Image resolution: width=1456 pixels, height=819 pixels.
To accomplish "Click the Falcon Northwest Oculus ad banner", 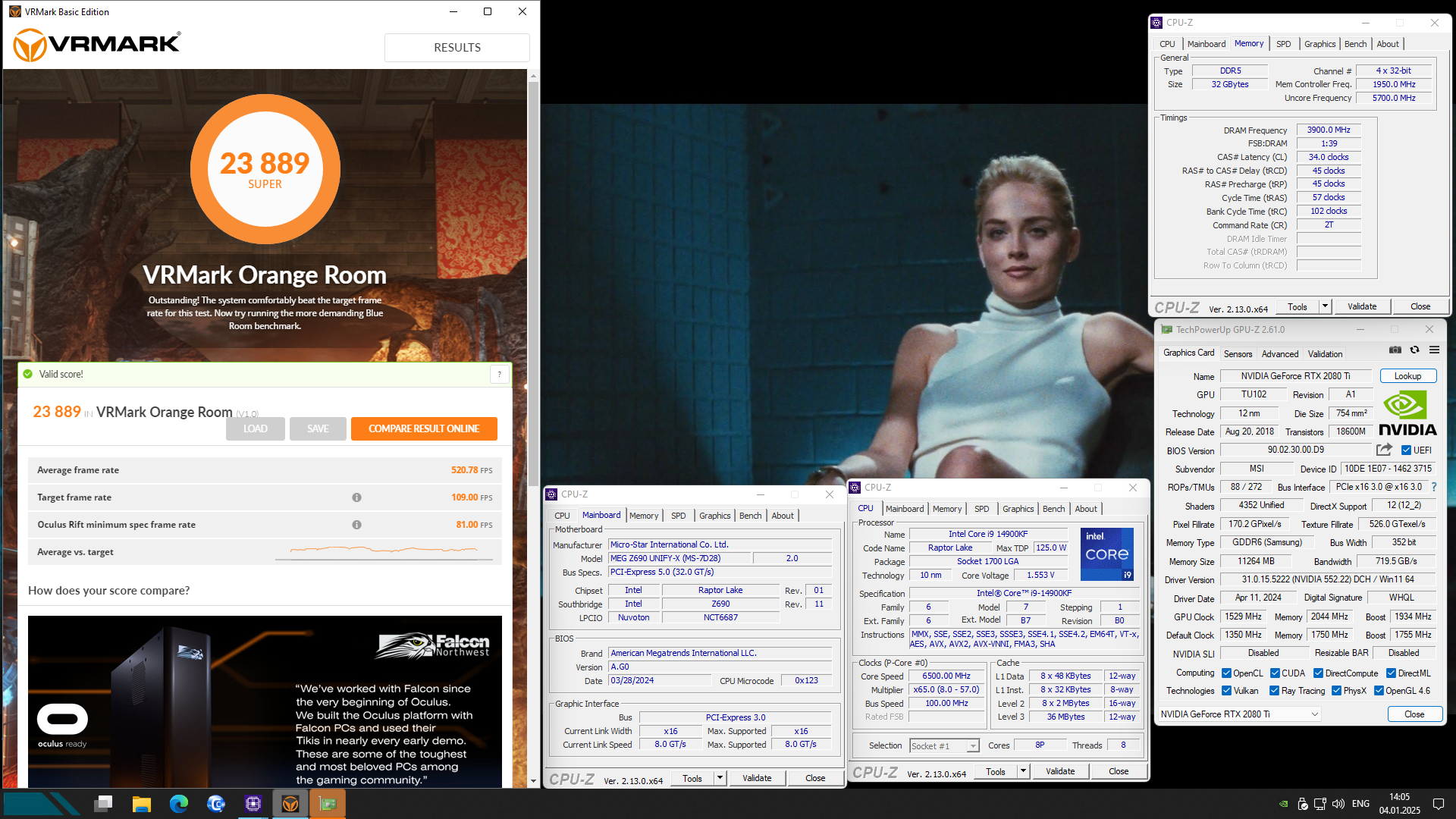I will (x=265, y=701).
